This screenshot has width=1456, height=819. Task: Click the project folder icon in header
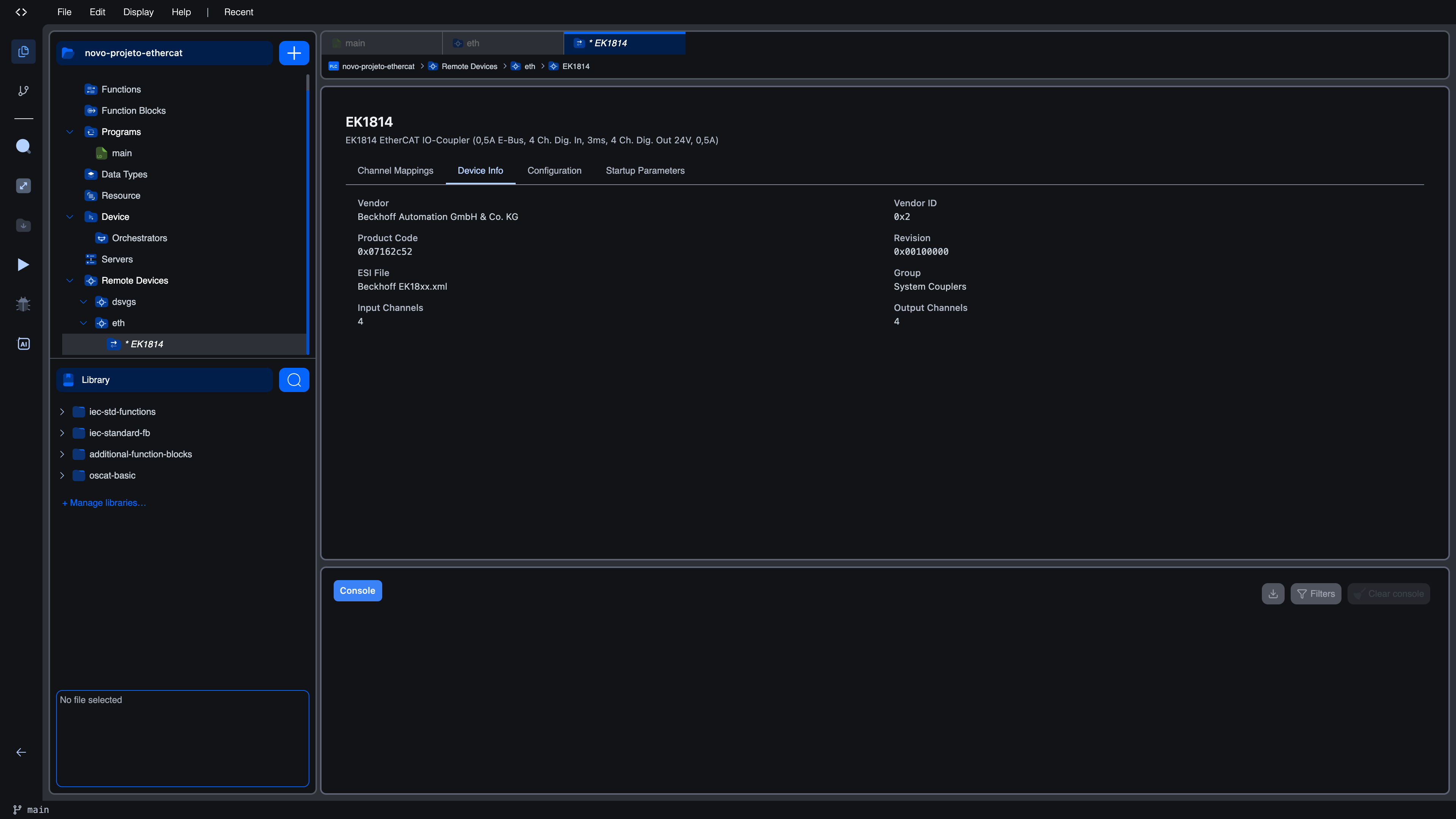(x=68, y=53)
